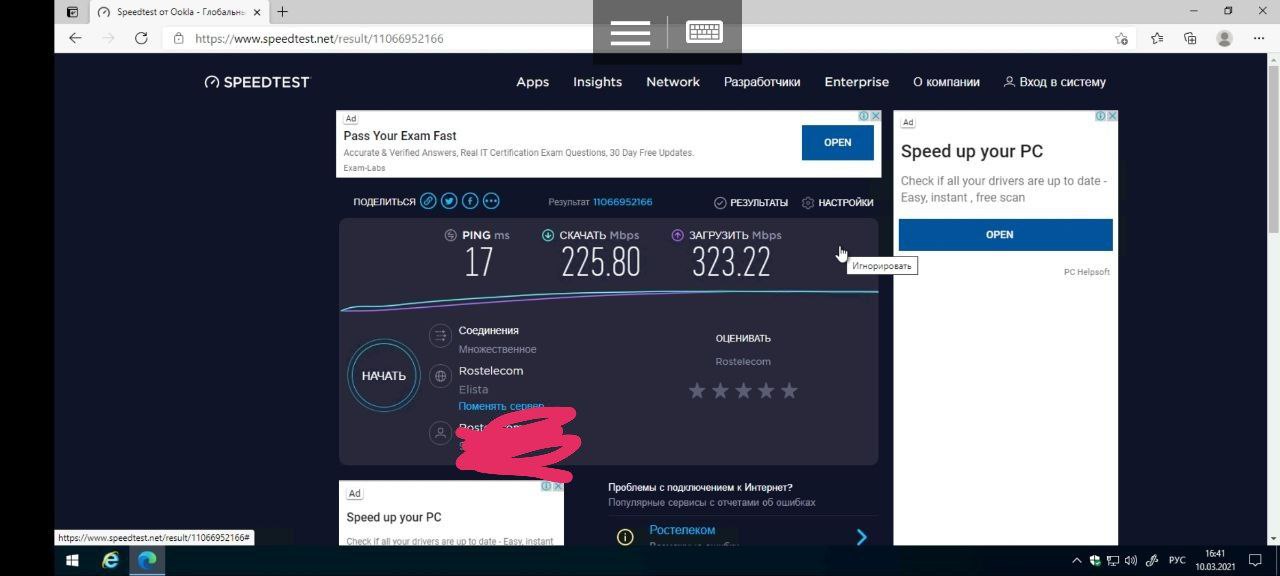The width and height of the screenshot is (1280, 576).
Task: Open the Enterprise menu item
Action: point(857,82)
